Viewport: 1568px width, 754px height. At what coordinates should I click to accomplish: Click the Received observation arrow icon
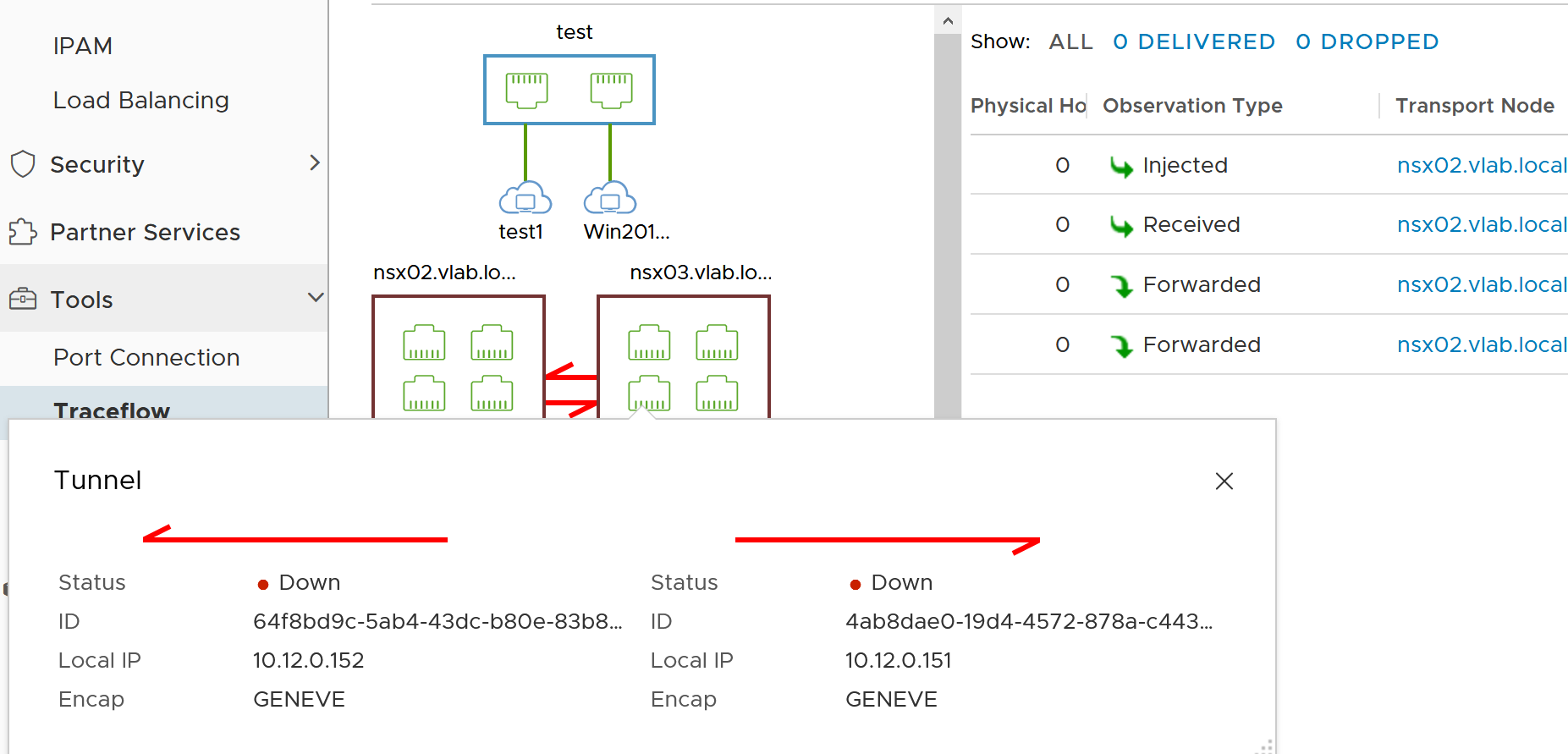[1121, 226]
